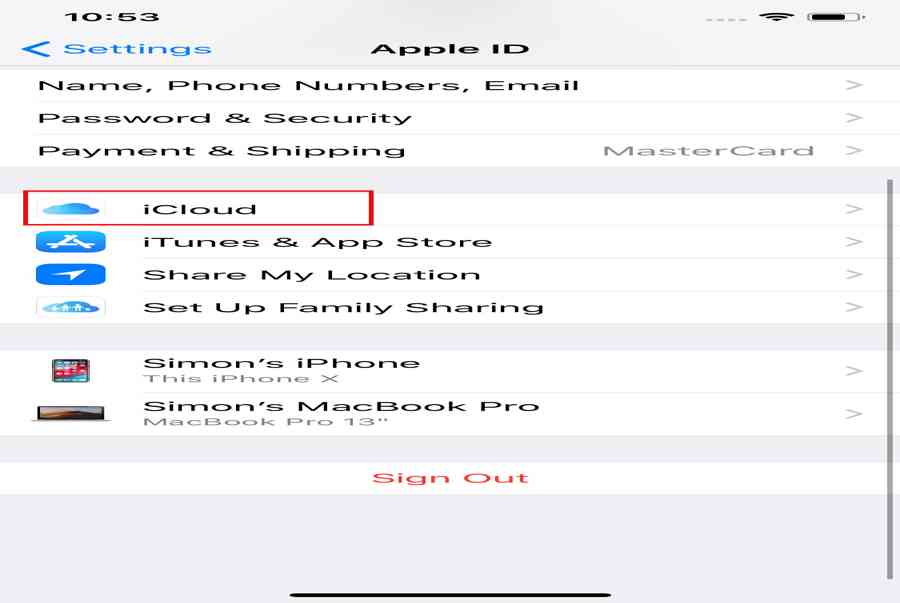The image size is (900, 603).
Task: Open Set Up Family Sharing
Action: point(450,307)
